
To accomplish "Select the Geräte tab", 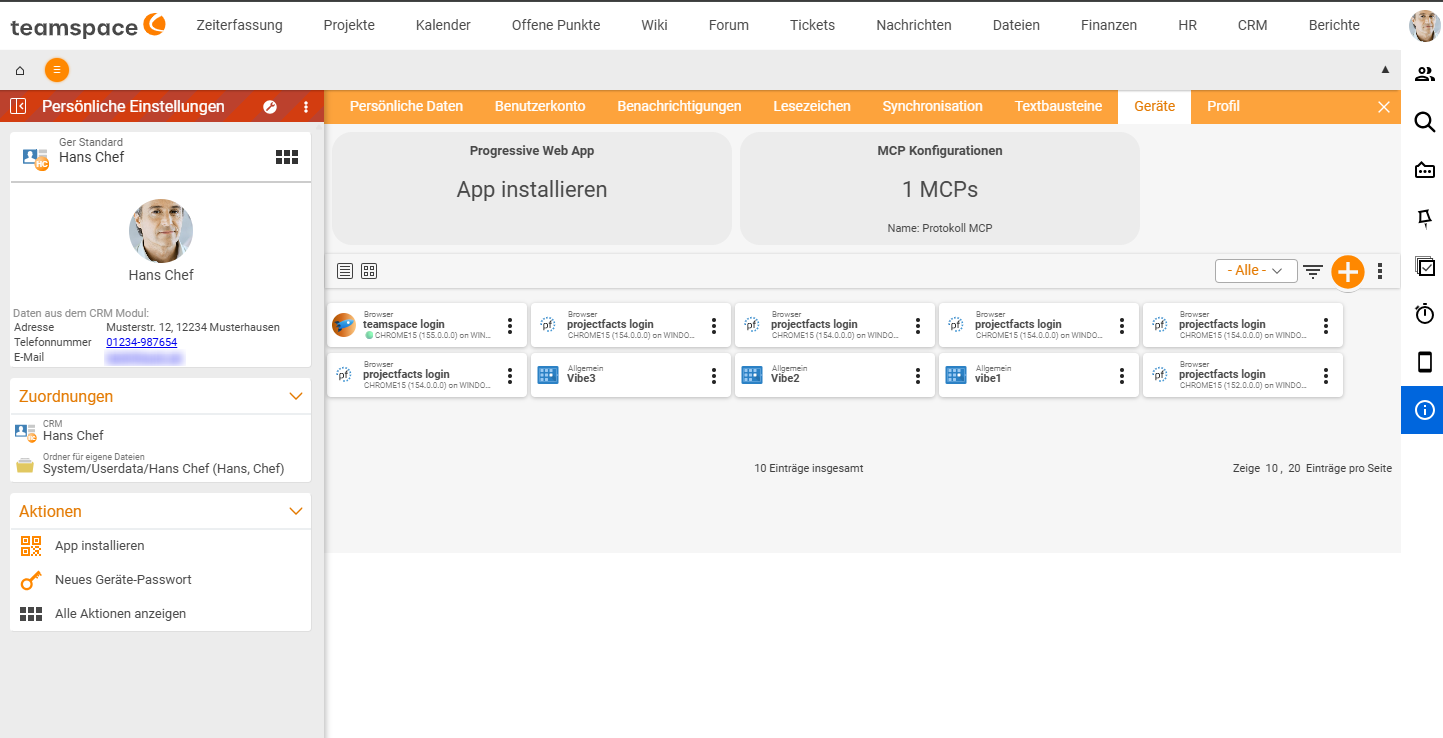I will point(1154,106).
